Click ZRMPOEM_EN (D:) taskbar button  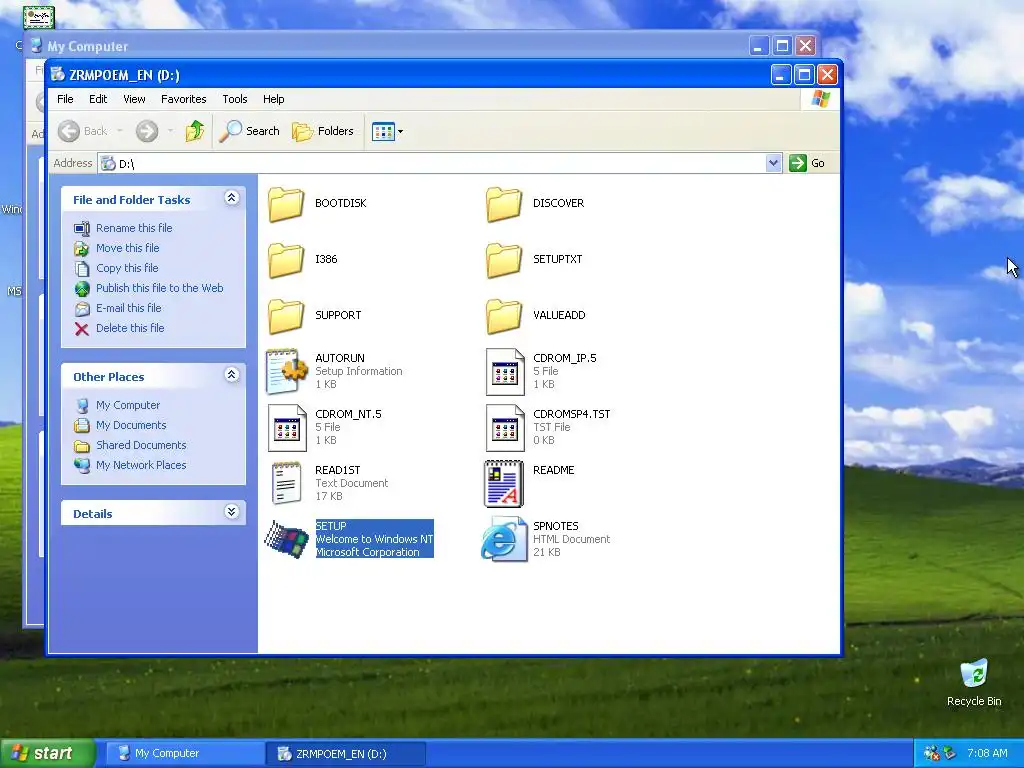[x=346, y=754]
